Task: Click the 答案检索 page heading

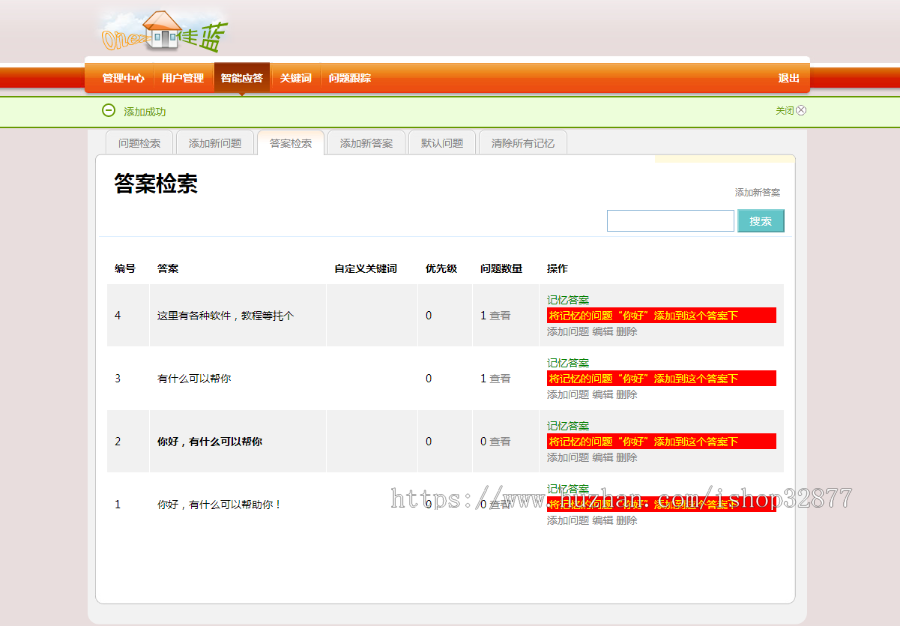Action: (x=156, y=184)
